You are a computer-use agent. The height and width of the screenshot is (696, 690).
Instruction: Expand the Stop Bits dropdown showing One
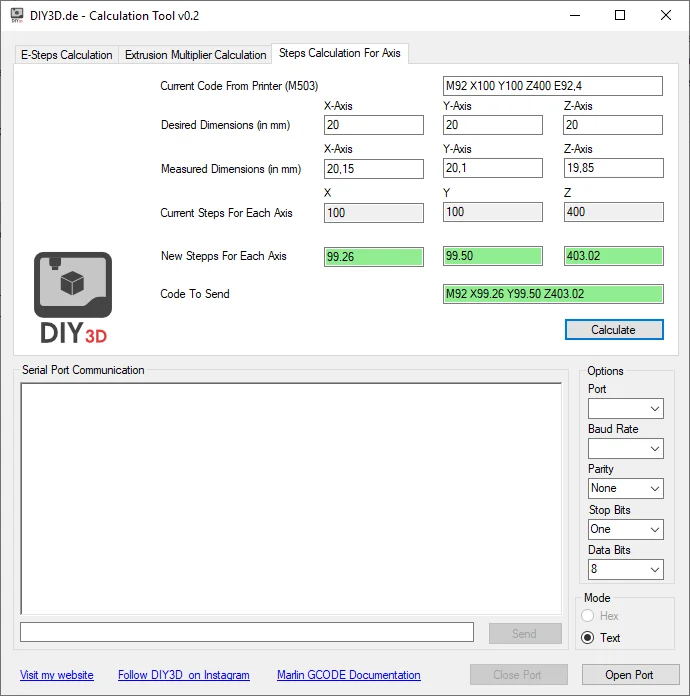pyautogui.click(x=626, y=529)
